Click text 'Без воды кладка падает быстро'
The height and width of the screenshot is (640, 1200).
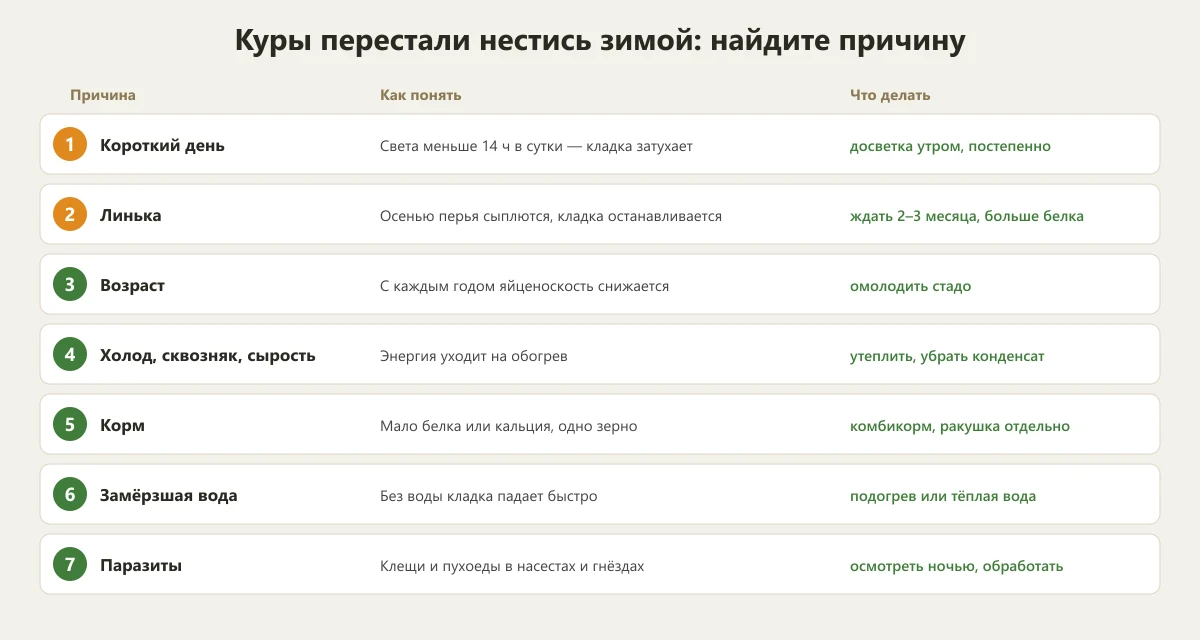pos(489,496)
